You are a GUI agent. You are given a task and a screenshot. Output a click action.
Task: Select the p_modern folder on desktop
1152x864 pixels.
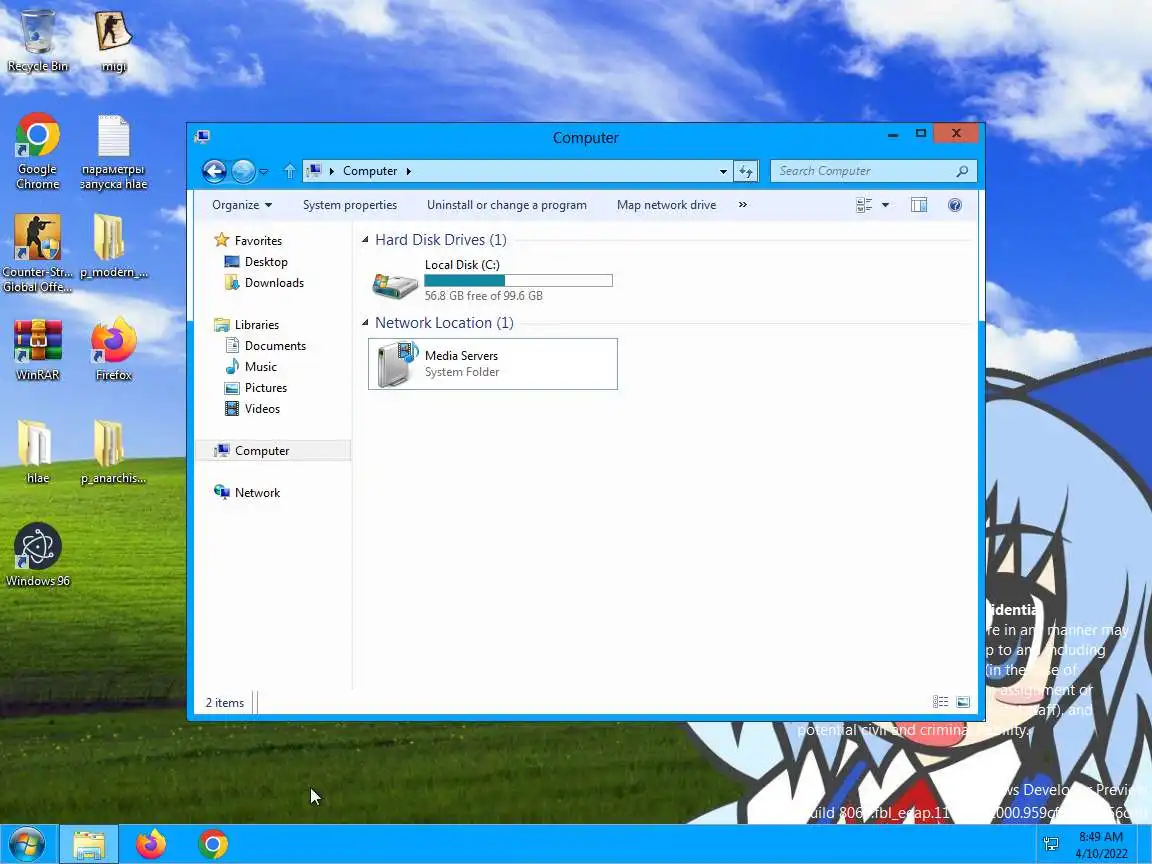[113, 246]
